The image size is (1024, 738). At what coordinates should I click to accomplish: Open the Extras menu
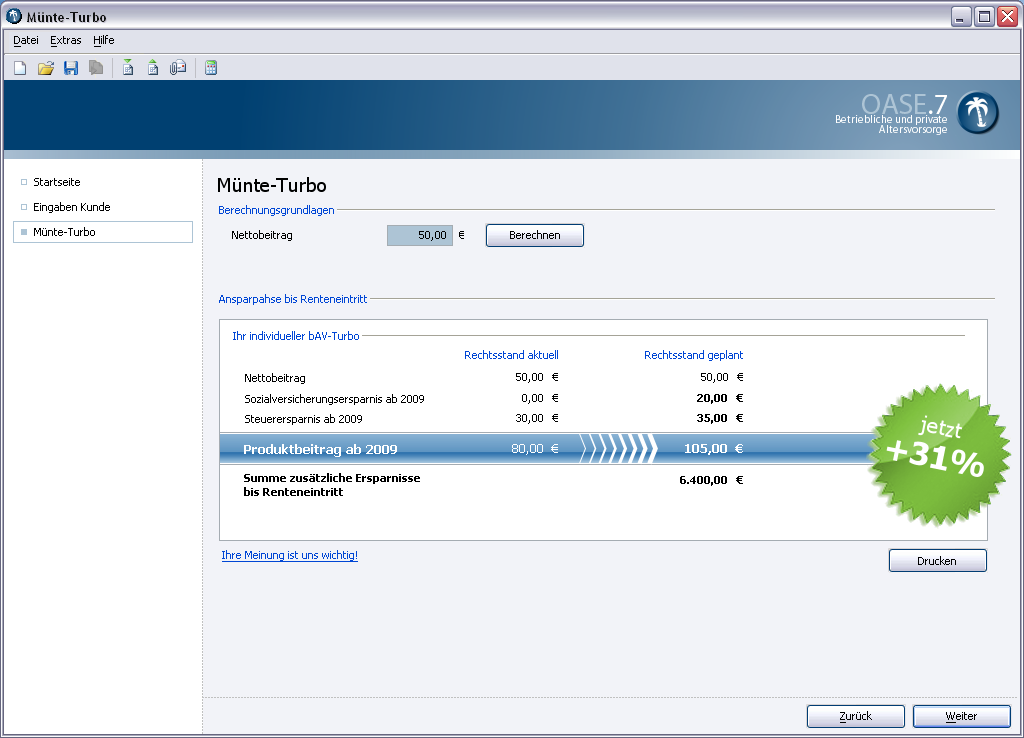(65, 40)
